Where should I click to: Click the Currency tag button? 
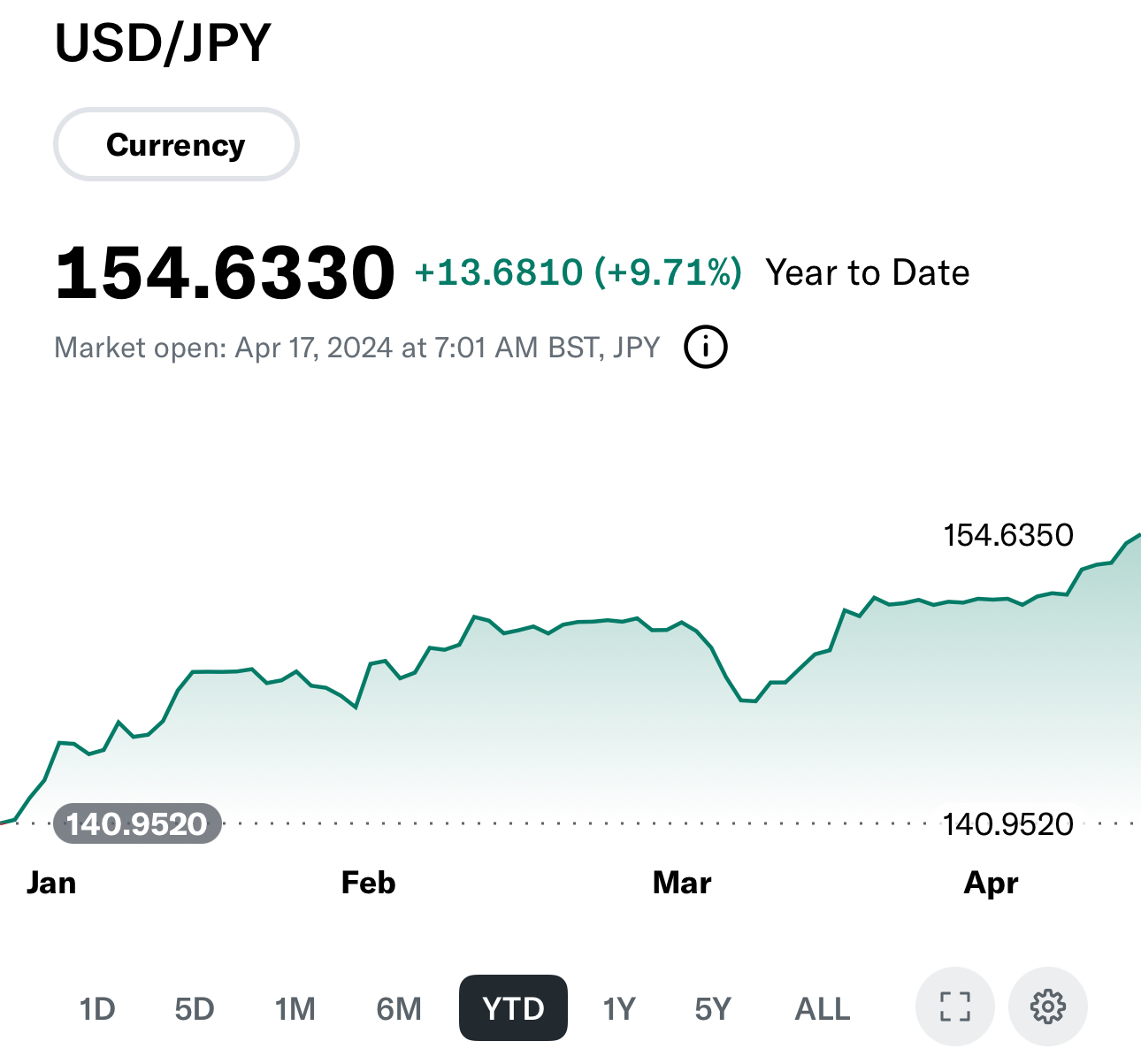coord(176,144)
